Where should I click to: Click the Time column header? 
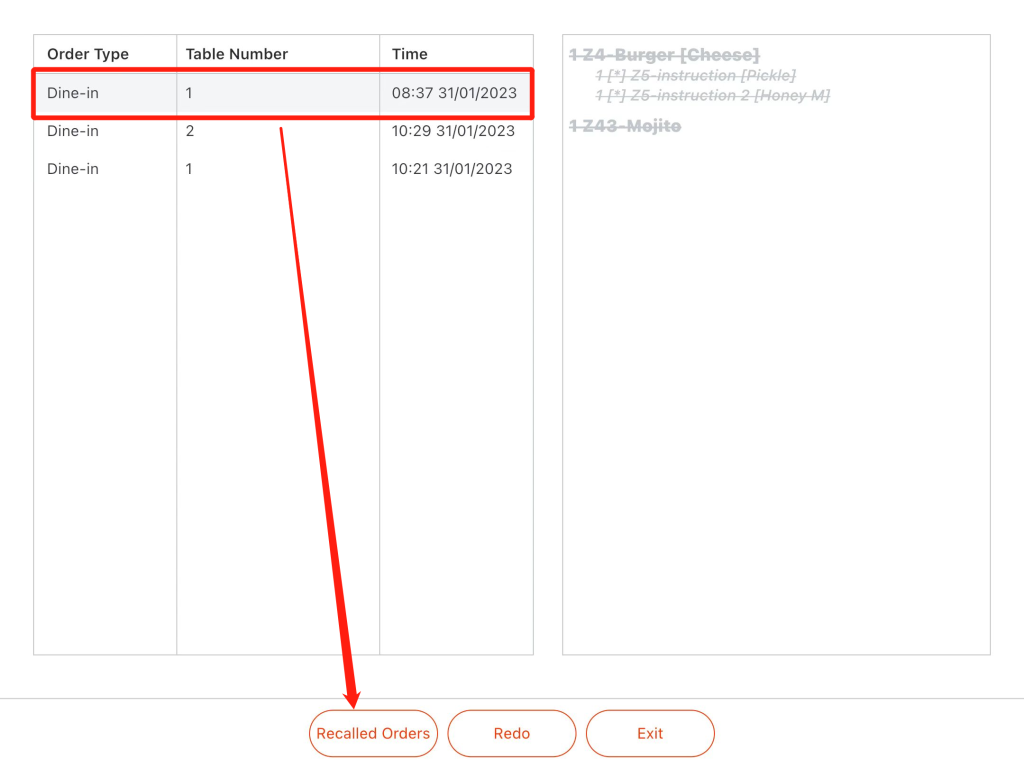coord(409,54)
